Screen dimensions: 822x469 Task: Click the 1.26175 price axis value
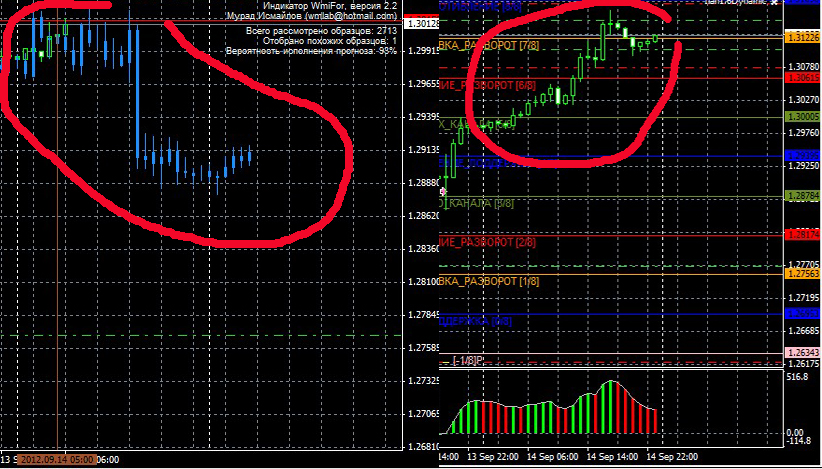pyautogui.click(x=803, y=363)
